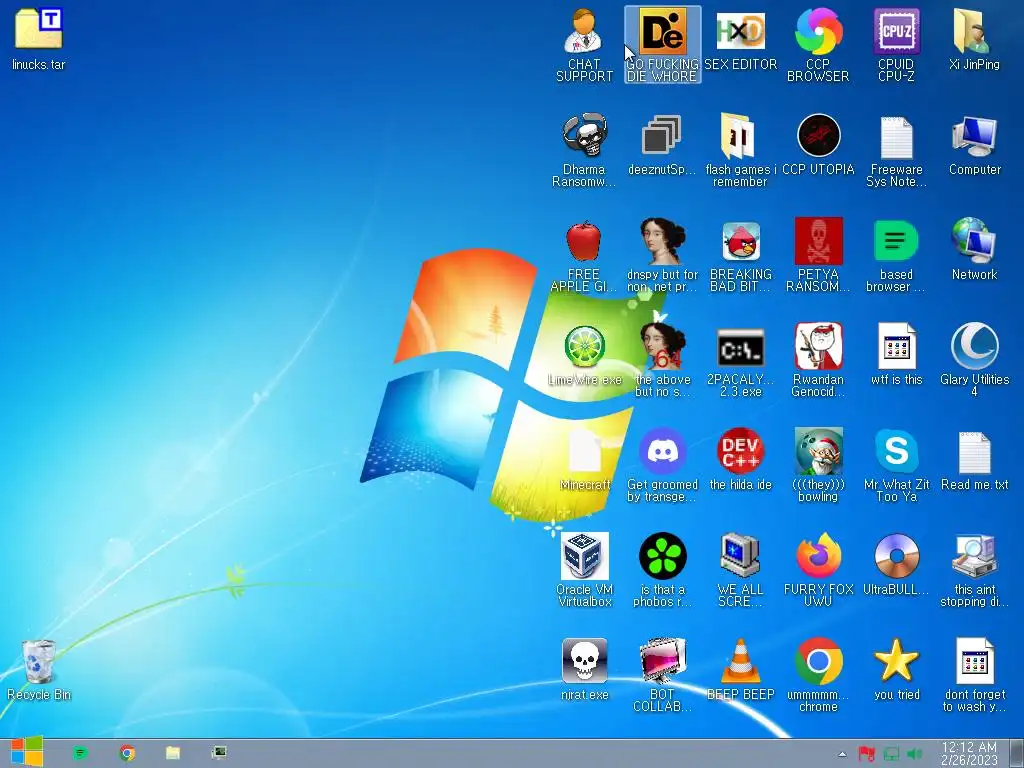The image size is (1024, 768).
Task: Select the LimeWire.exe icon
Action: [x=584, y=347]
